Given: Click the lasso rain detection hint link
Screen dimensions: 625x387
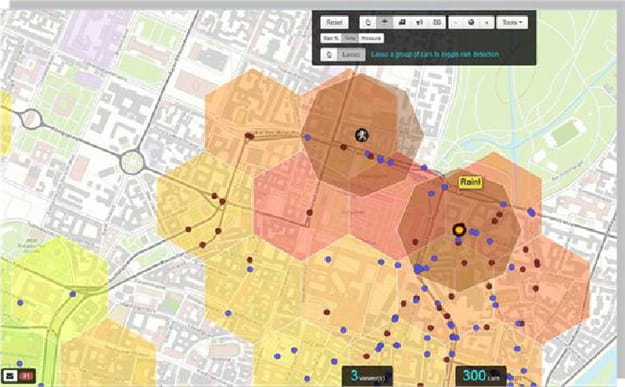Looking at the screenshot, I should click(435, 54).
